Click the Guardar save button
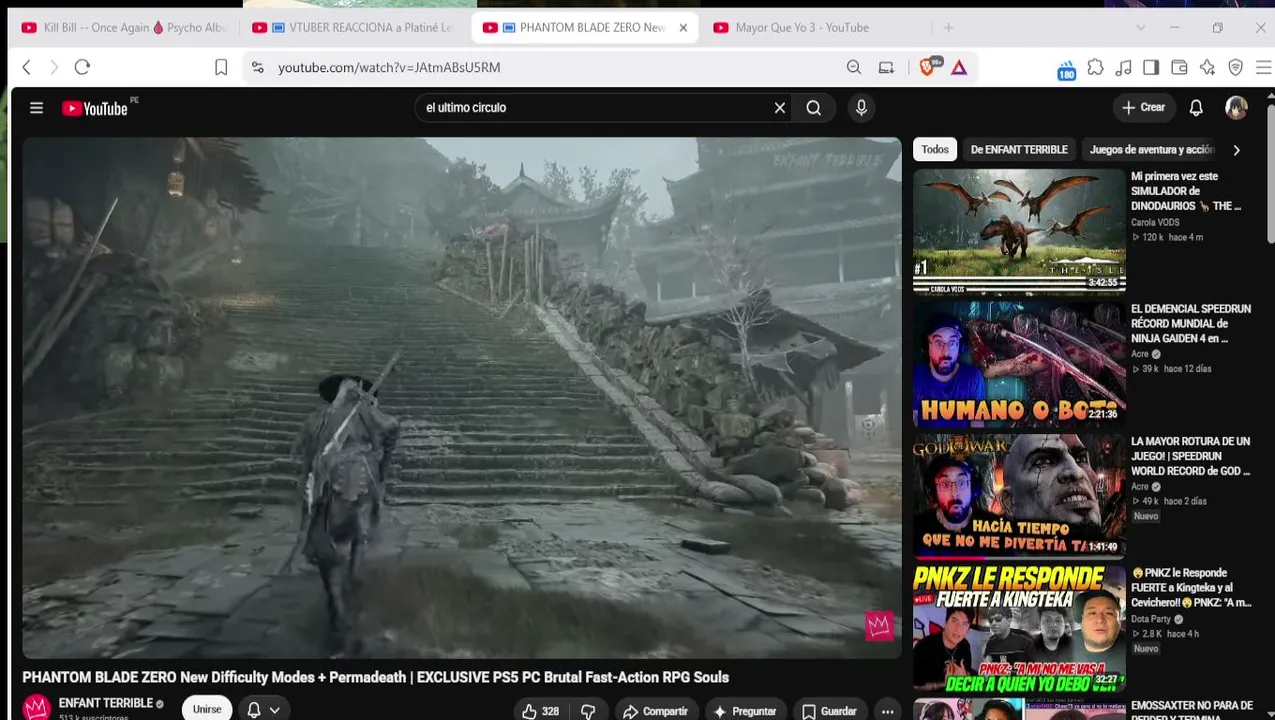Viewport: 1275px width, 720px height. 830,711
